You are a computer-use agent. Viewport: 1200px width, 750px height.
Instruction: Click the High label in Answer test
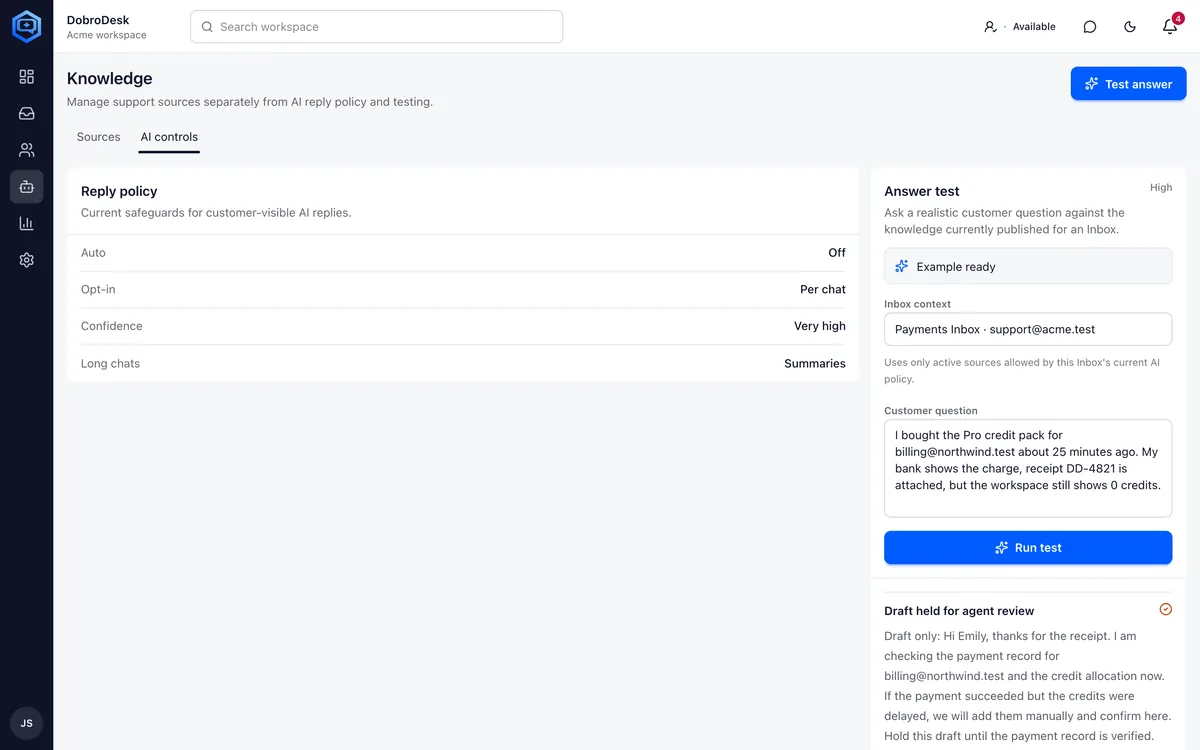point(1161,187)
